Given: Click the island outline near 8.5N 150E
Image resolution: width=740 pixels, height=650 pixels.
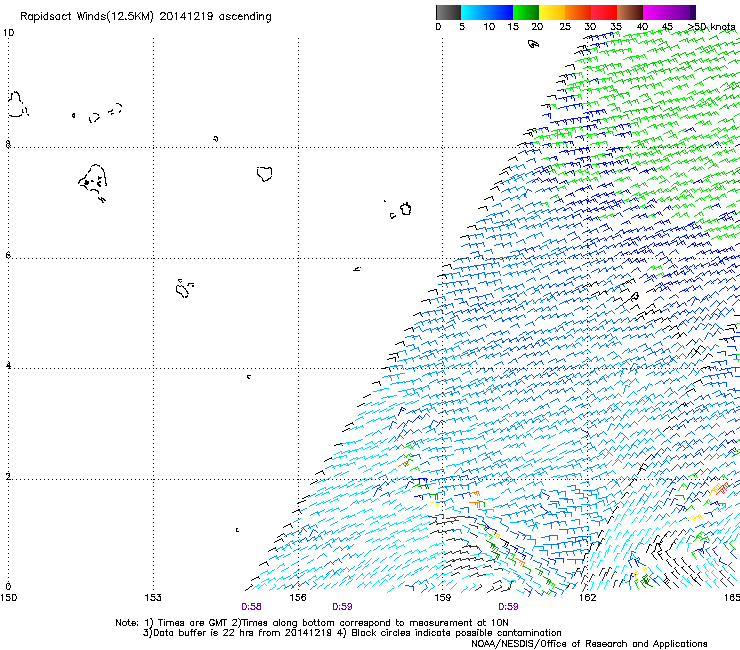Looking at the screenshot, I should 18,104.
